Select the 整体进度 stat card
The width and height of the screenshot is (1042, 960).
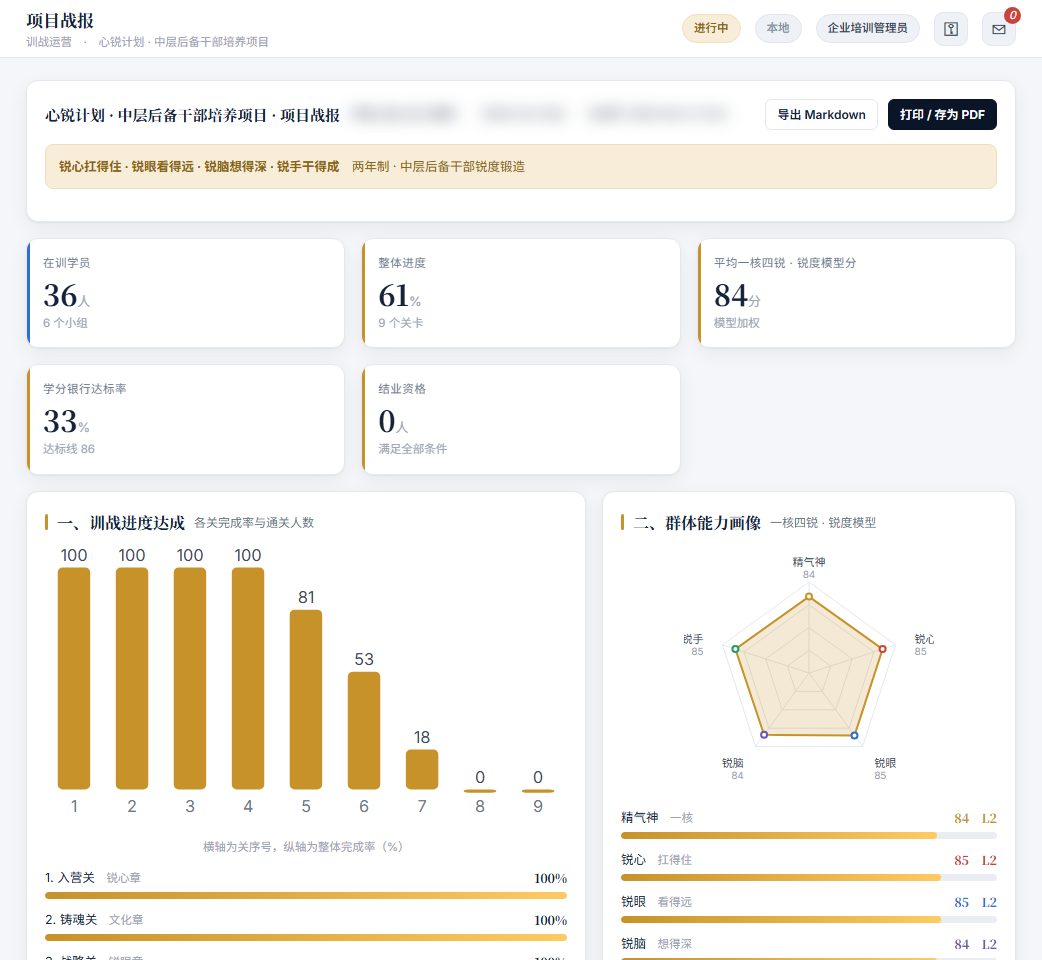pyautogui.click(x=521, y=293)
